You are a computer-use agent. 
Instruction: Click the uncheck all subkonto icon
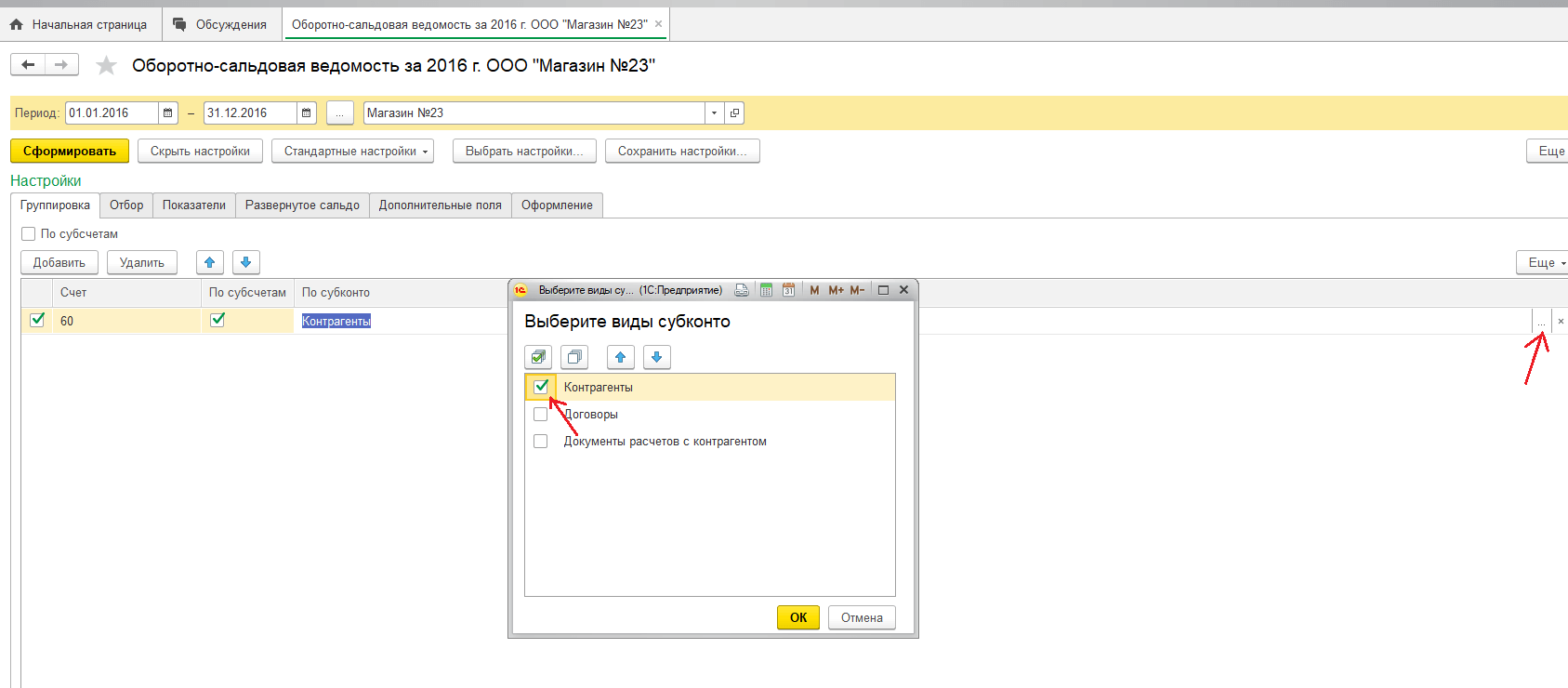coord(574,357)
